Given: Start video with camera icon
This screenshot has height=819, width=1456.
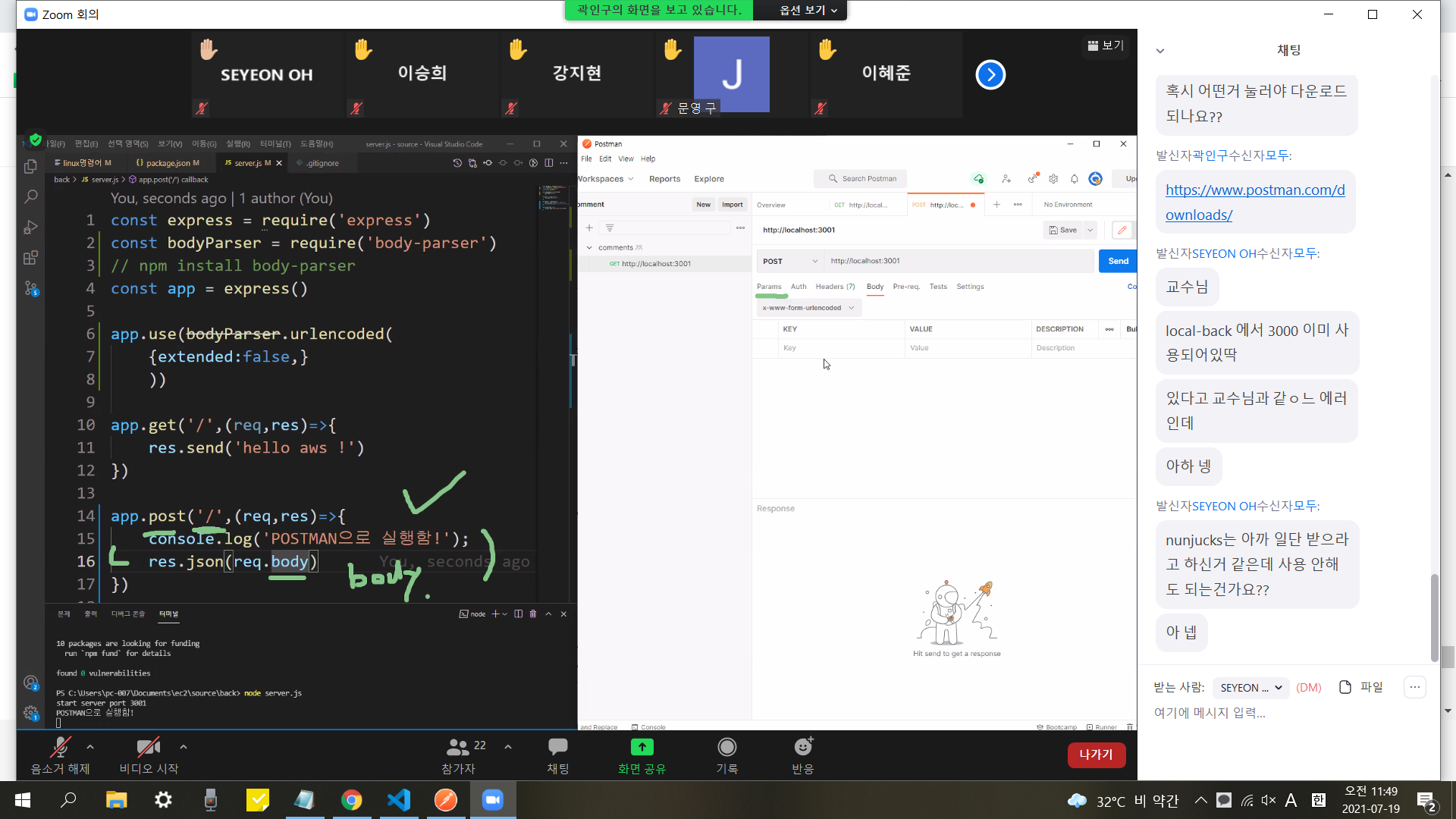Looking at the screenshot, I should [148, 748].
